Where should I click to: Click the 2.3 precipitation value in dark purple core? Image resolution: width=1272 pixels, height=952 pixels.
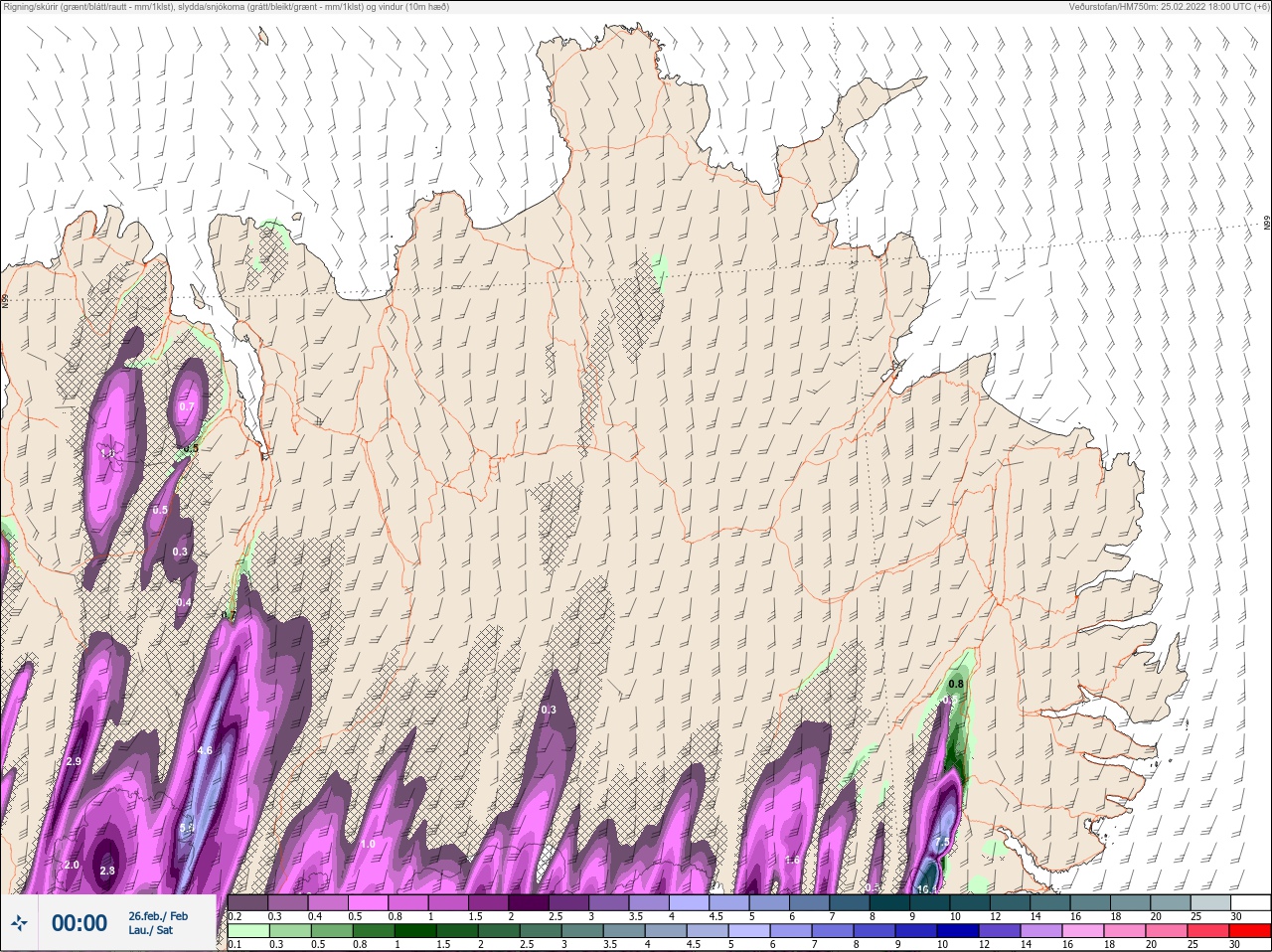pyautogui.click(x=108, y=871)
